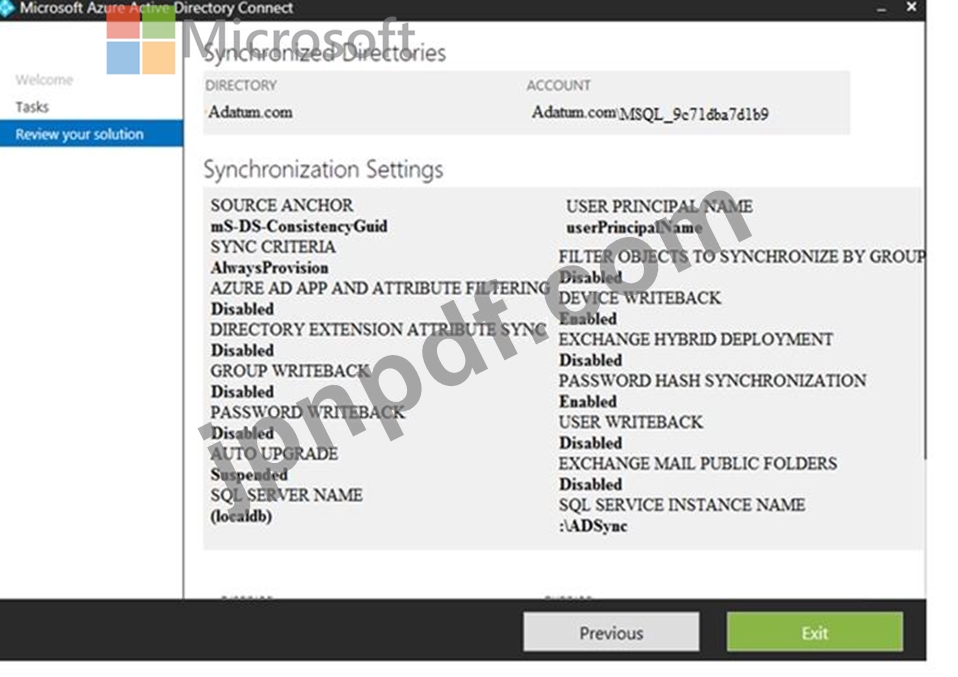Select Disabled under Azure AD app attribute filtering
The width and height of the screenshot is (958, 677).
242,309
